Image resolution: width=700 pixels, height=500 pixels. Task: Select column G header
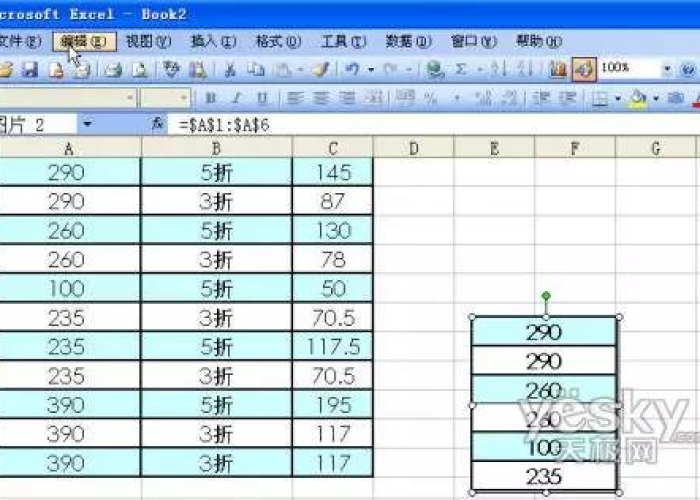(x=655, y=148)
